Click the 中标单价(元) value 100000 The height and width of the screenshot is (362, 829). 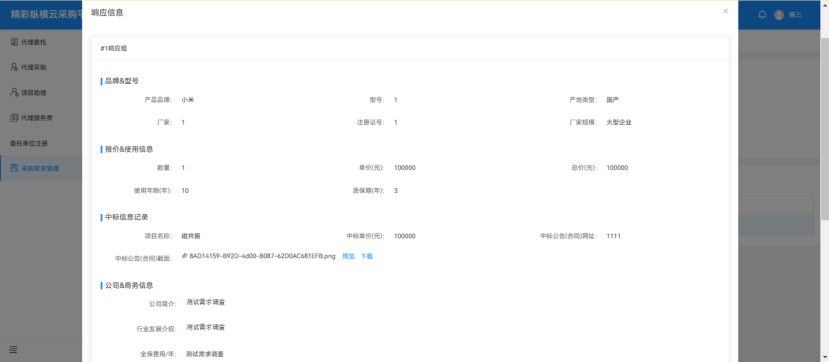click(404, 236)
